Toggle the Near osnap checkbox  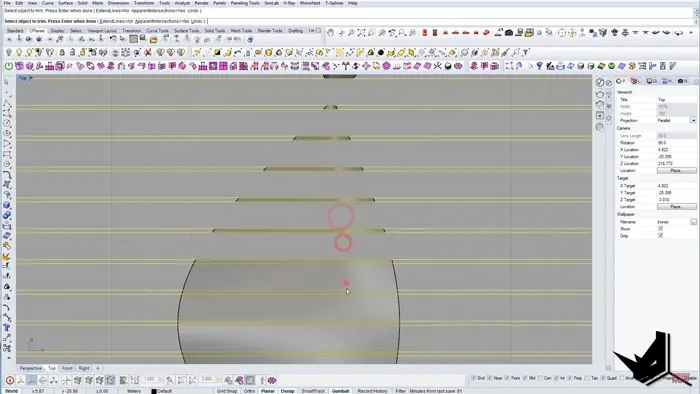(x=490, y=378)
